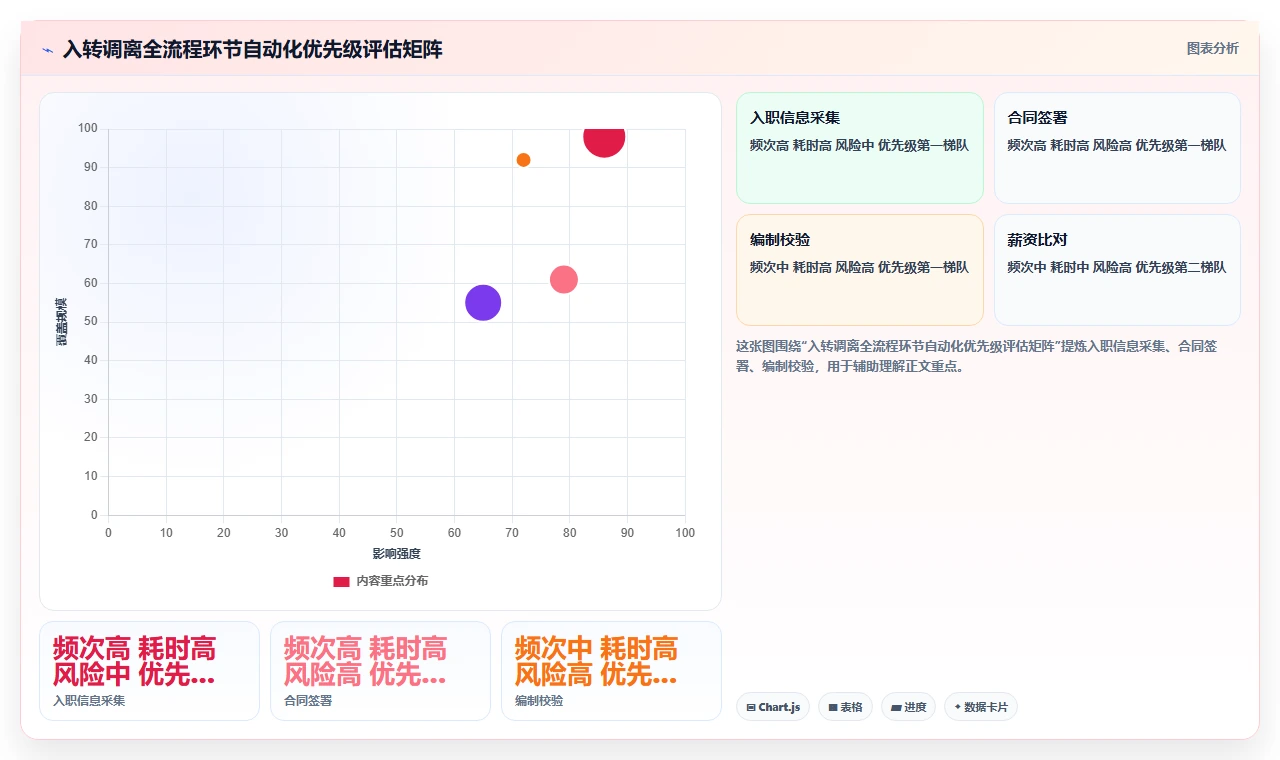
Task: Click the large red bubble in chart
Action: click(604, 137)
